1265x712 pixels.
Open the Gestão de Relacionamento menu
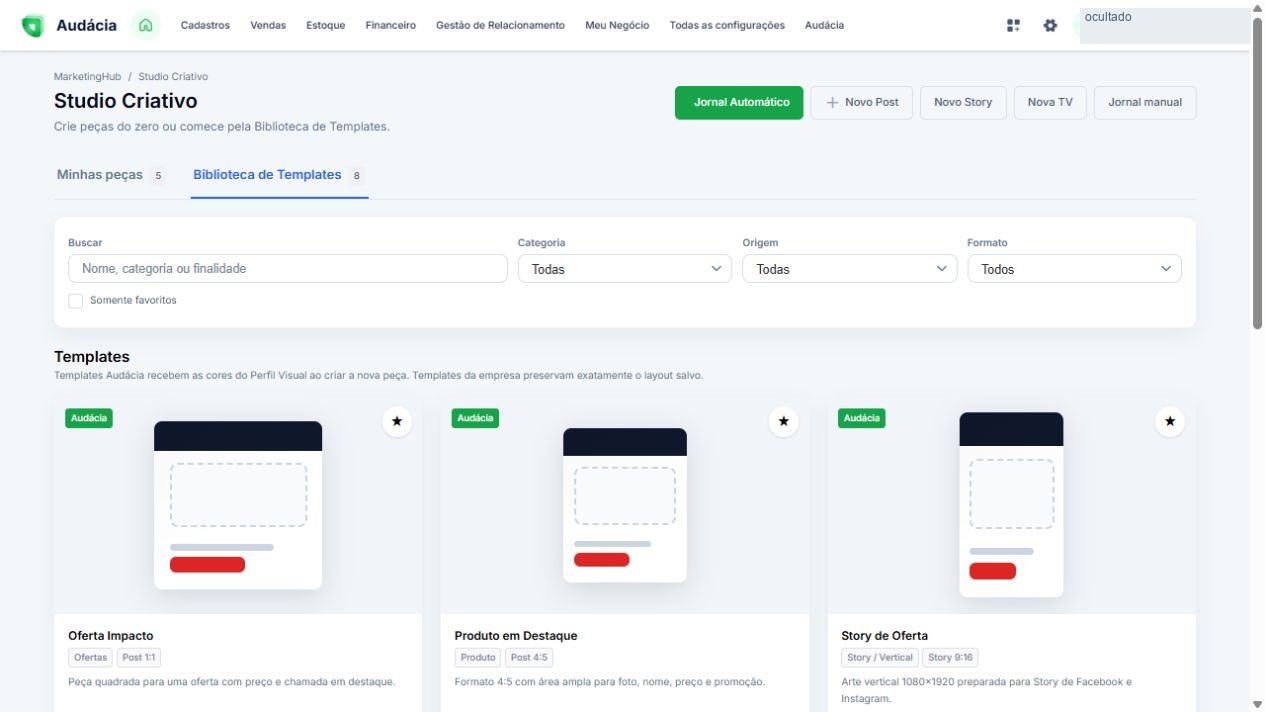point(500,25)
